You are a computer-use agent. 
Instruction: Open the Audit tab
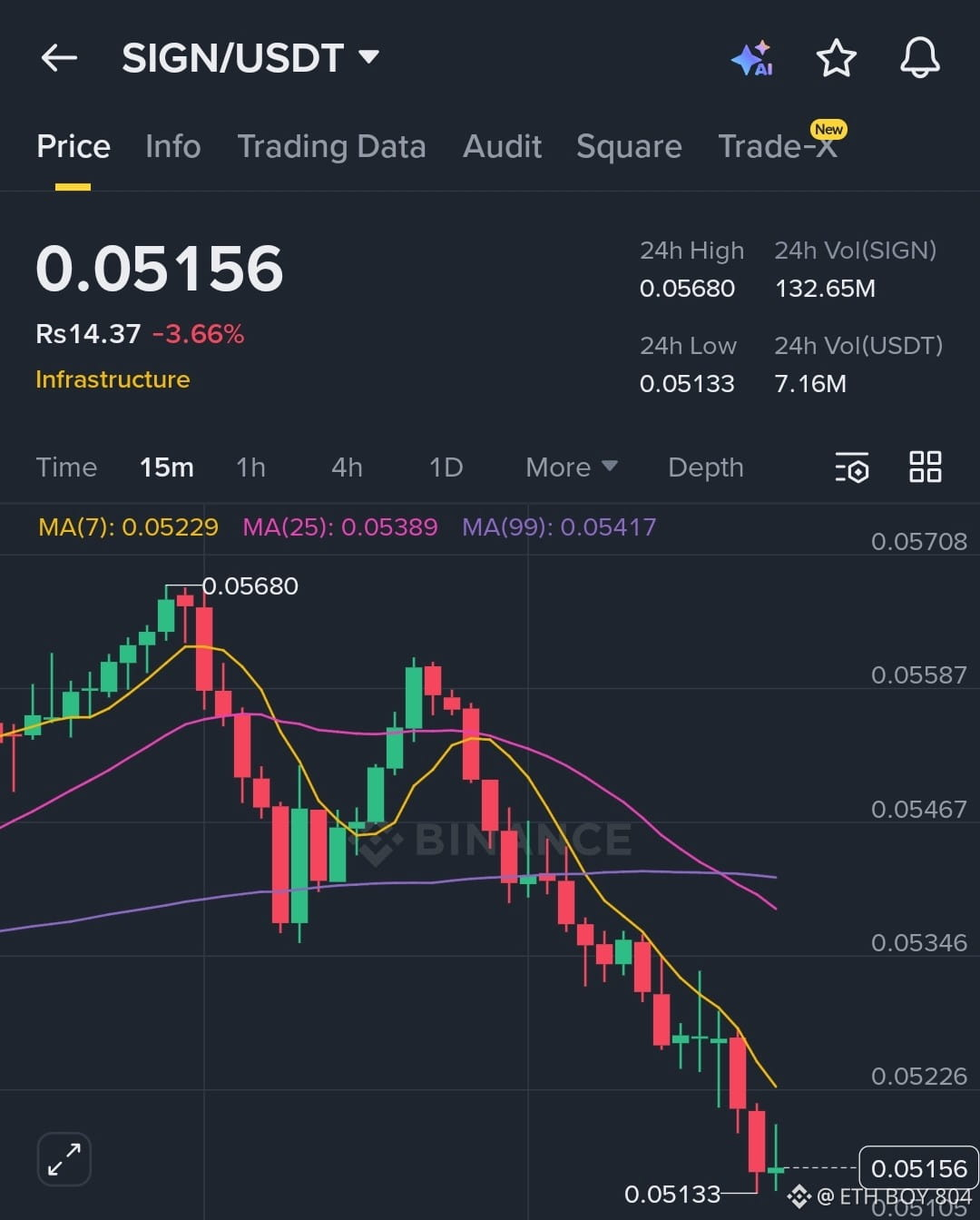[x=502, y=146]
